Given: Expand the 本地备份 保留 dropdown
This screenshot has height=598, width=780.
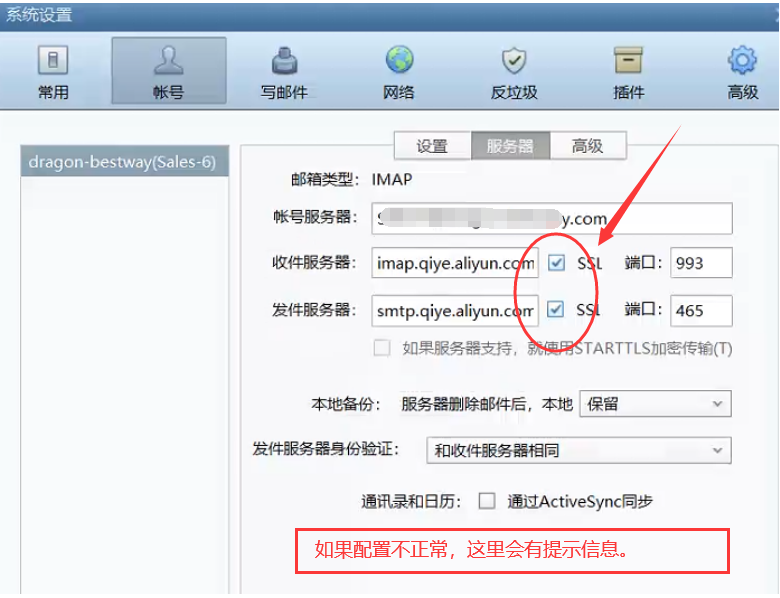Looking at the screenshot, I should pyautogui.click(x=655, y=404).
